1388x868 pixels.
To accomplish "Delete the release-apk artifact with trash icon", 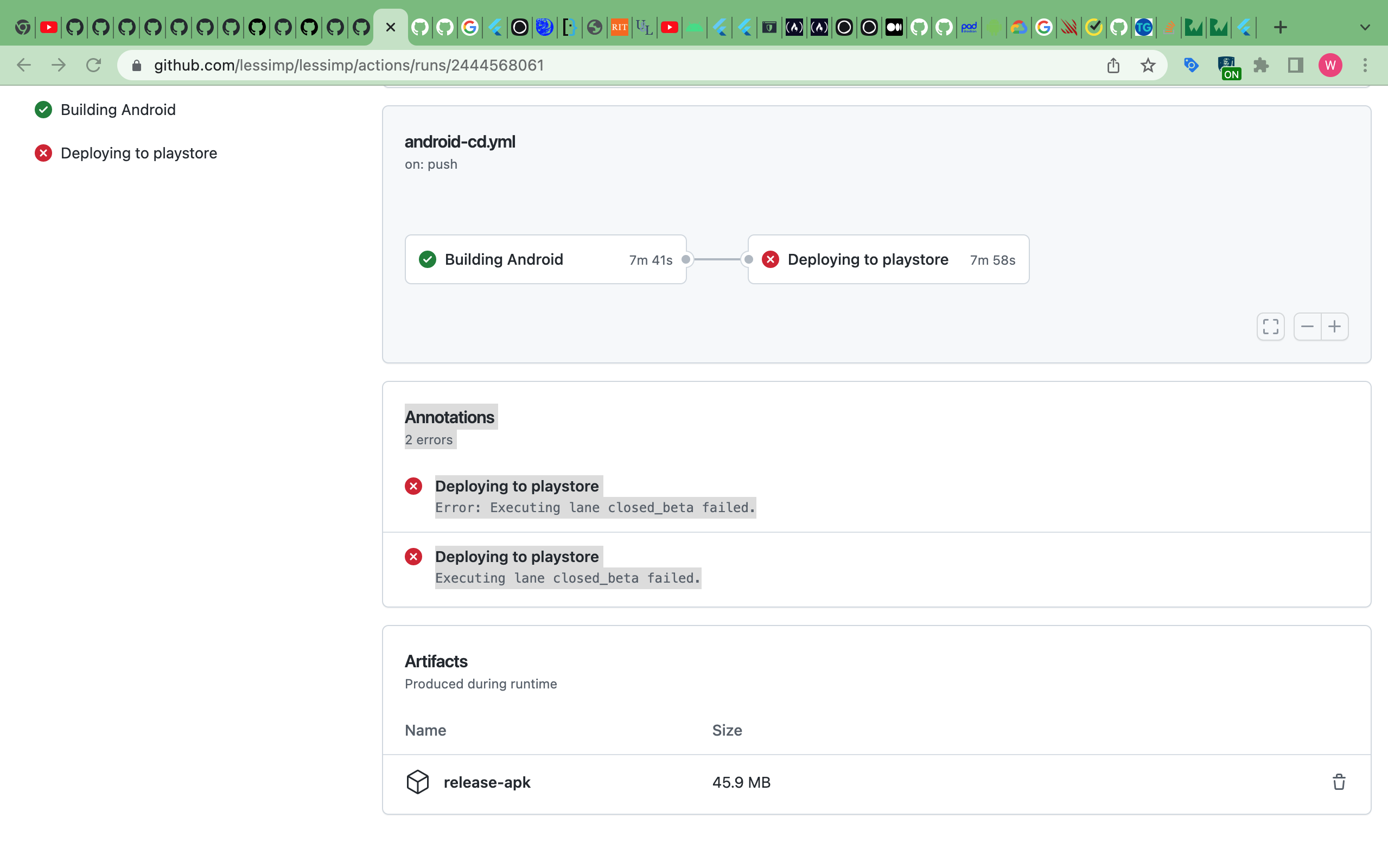I will (1338, 782).
